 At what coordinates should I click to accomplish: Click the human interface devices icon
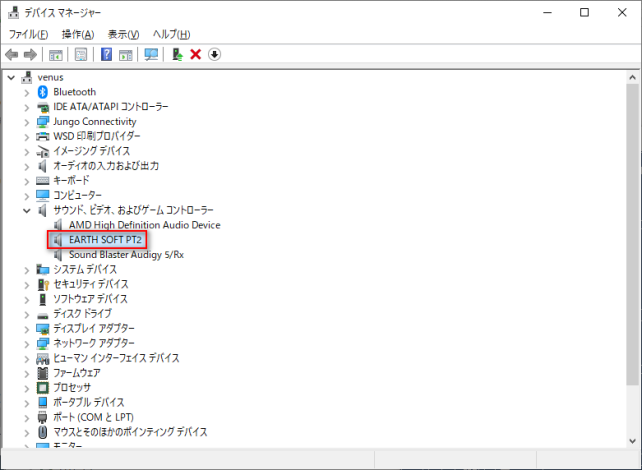[43, 359]
